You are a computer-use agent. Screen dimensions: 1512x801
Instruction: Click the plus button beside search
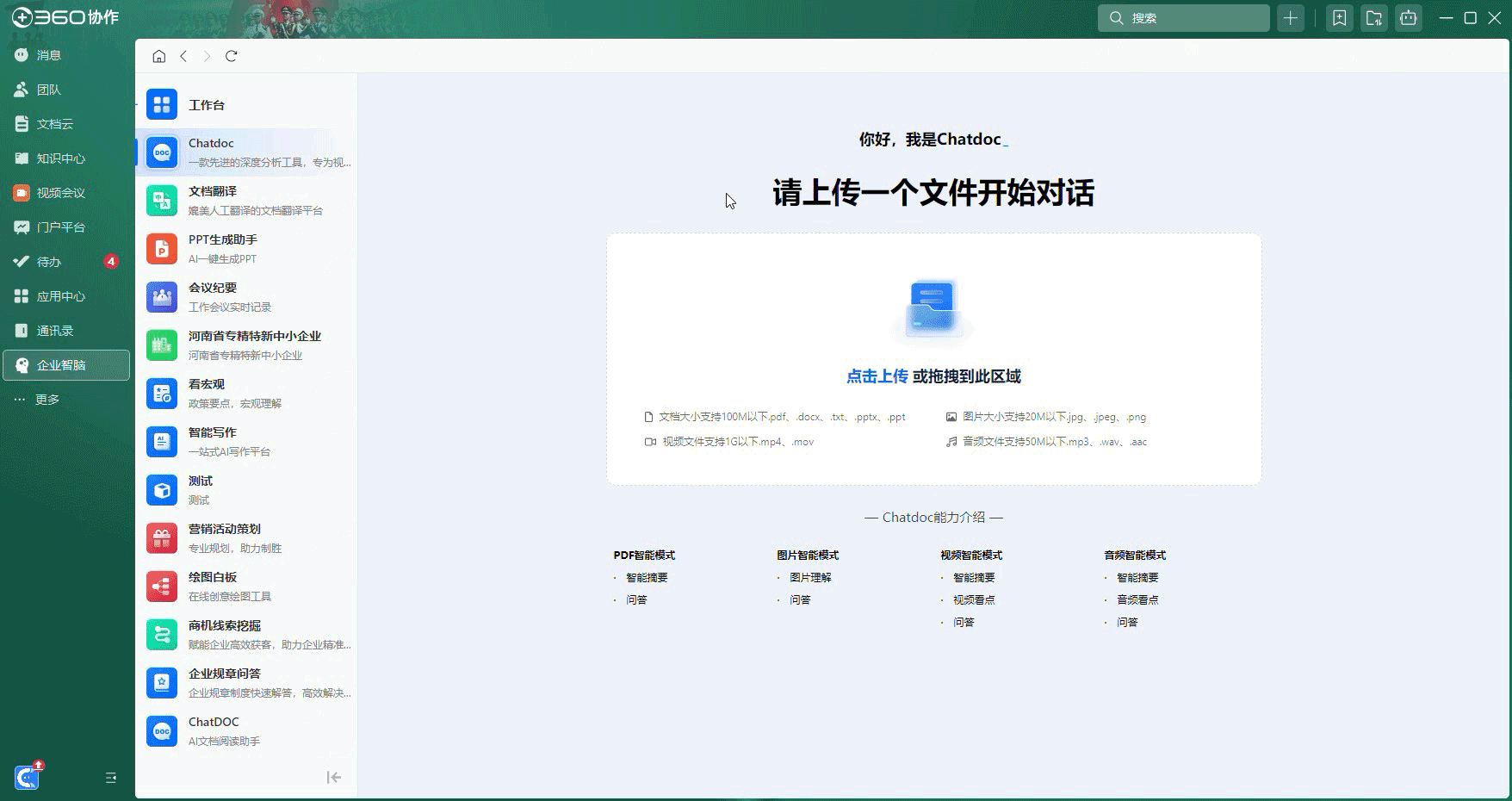tap(1290, 18)
